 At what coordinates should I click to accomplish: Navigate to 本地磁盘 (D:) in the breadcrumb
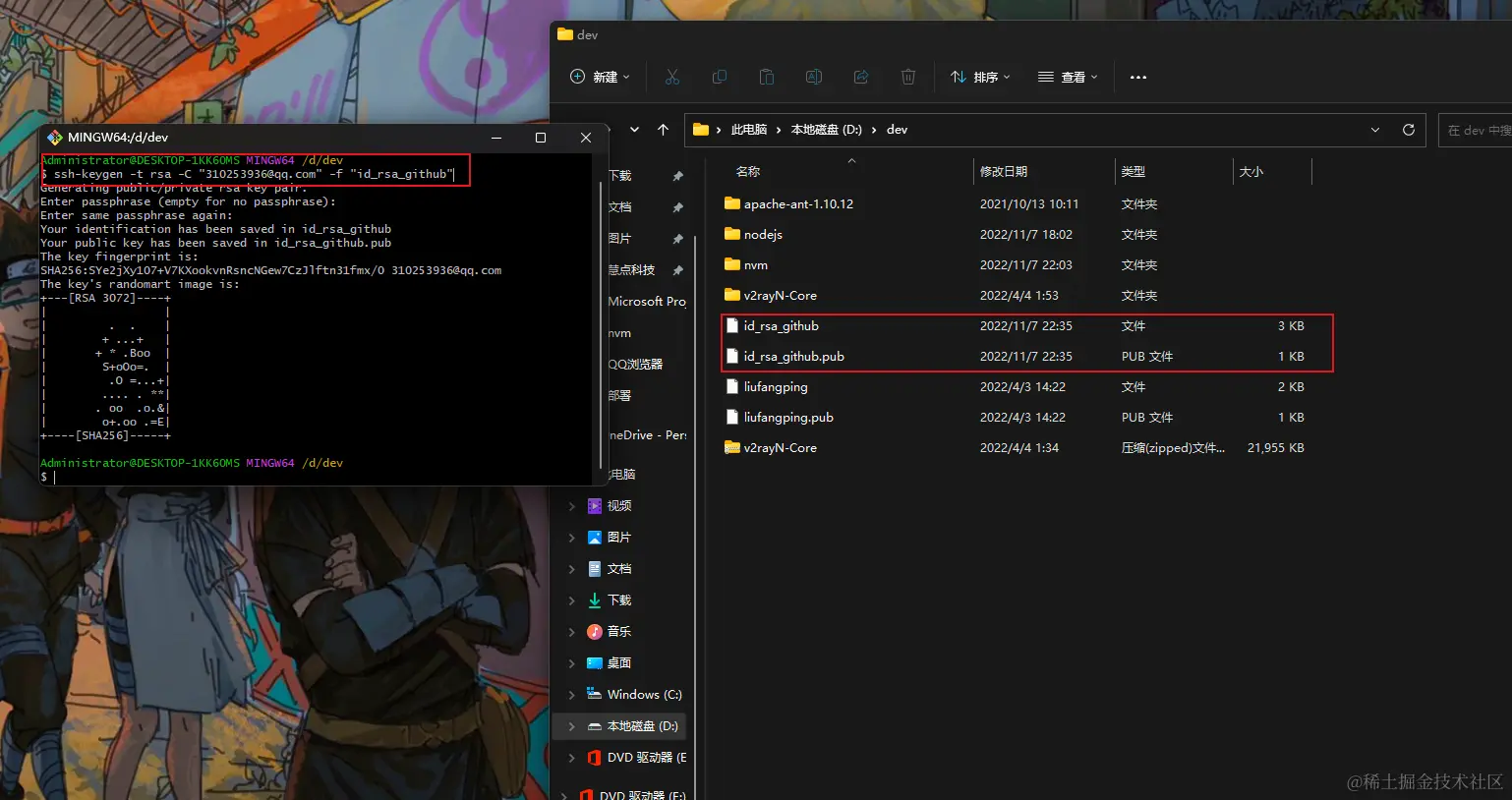[x=827, y=130]
